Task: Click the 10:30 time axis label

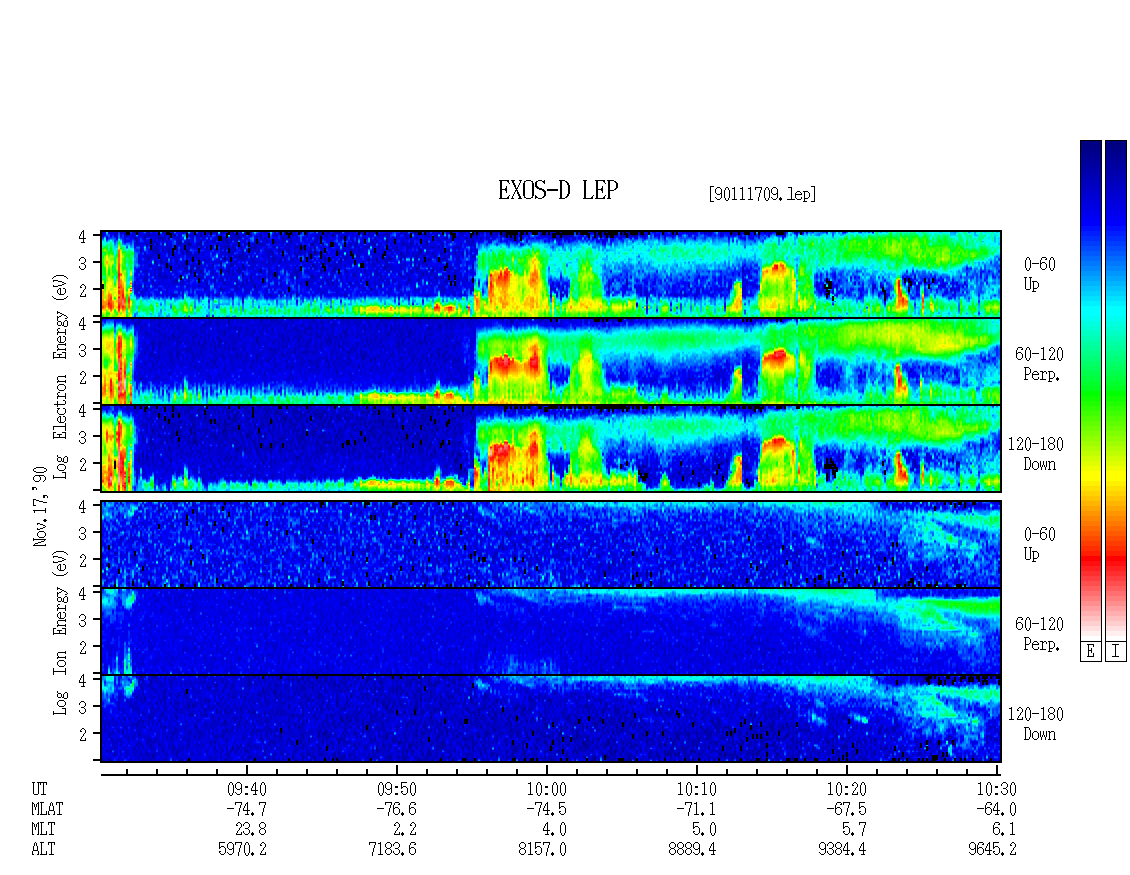Action: pyautogui.click(x=996, y=789)
